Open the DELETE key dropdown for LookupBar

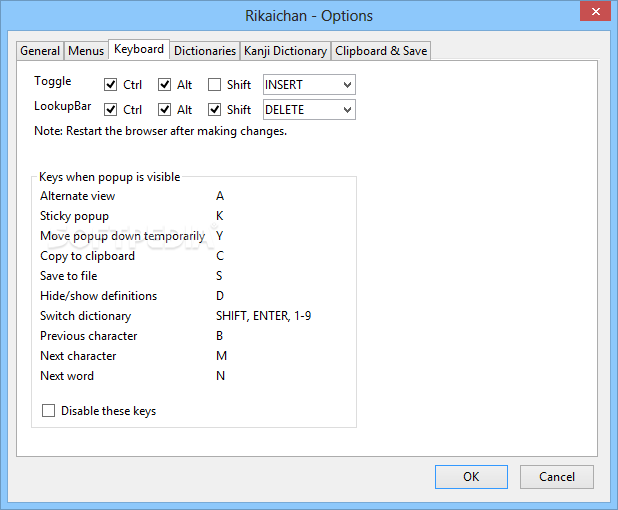pos(309,110)
